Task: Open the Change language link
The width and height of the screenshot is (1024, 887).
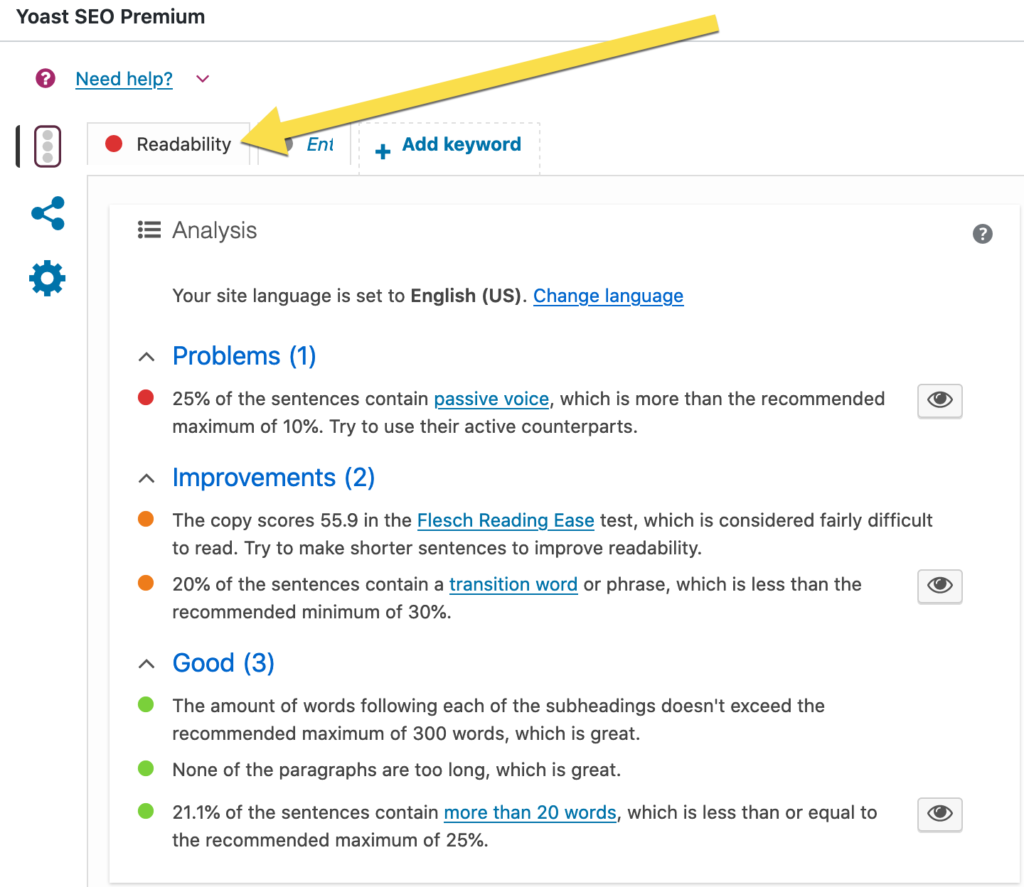Action: pyautogui.click(x=608, y=296)
